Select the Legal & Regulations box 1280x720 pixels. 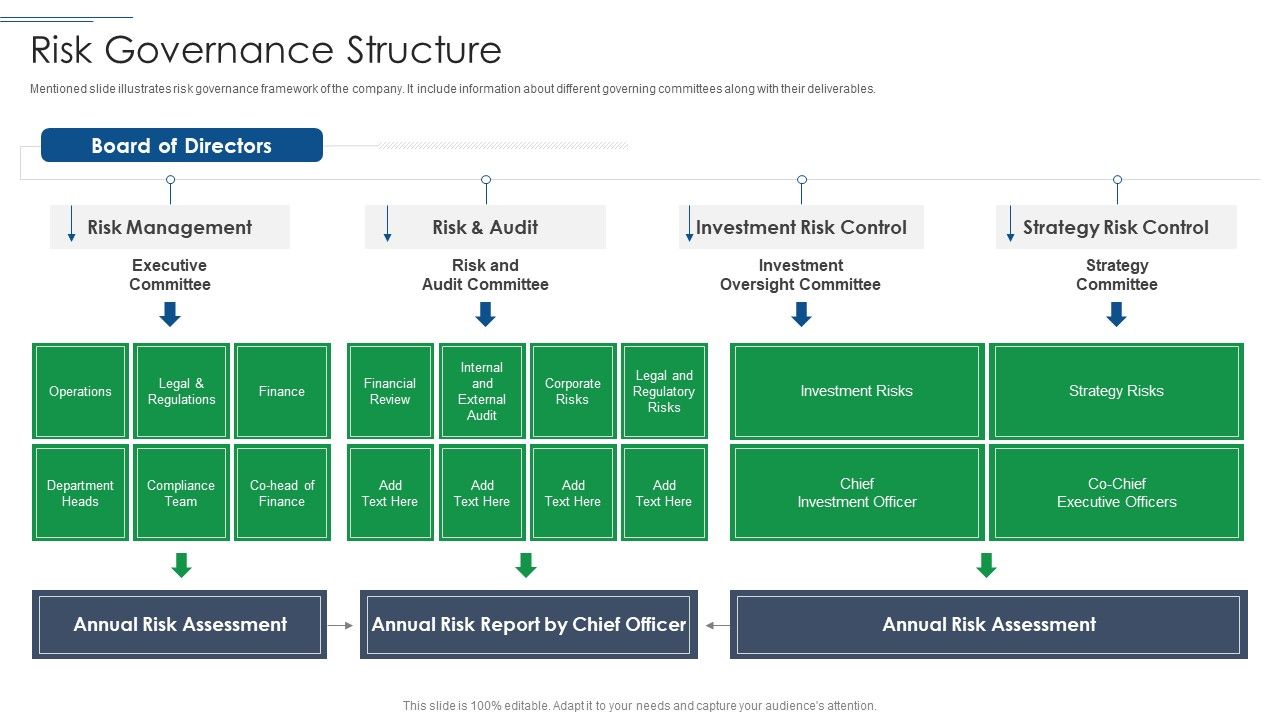[181, 391]
